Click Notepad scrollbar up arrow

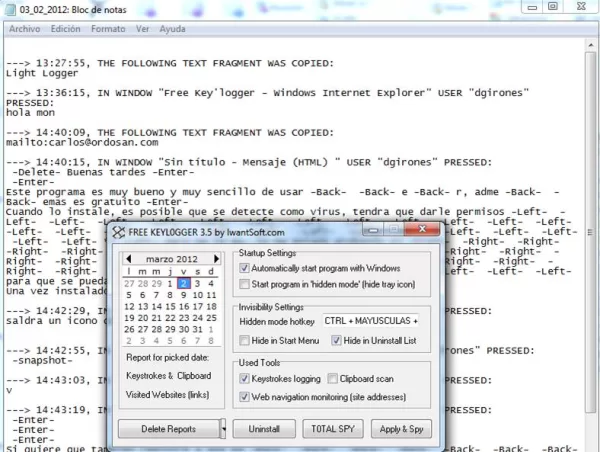click(590, 45)
